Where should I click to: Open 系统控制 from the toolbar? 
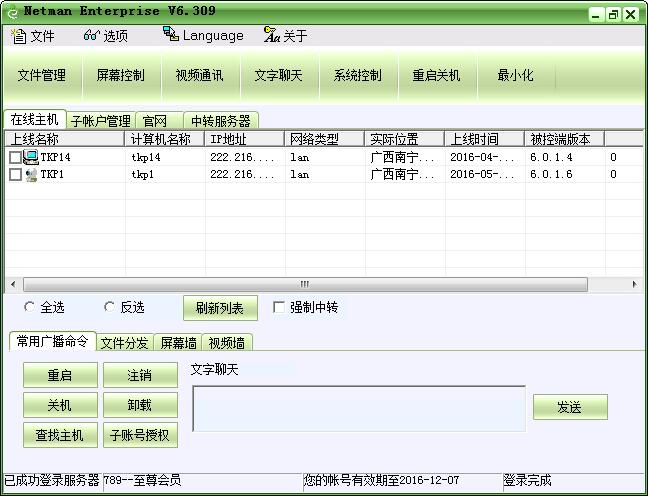[357, 75]
